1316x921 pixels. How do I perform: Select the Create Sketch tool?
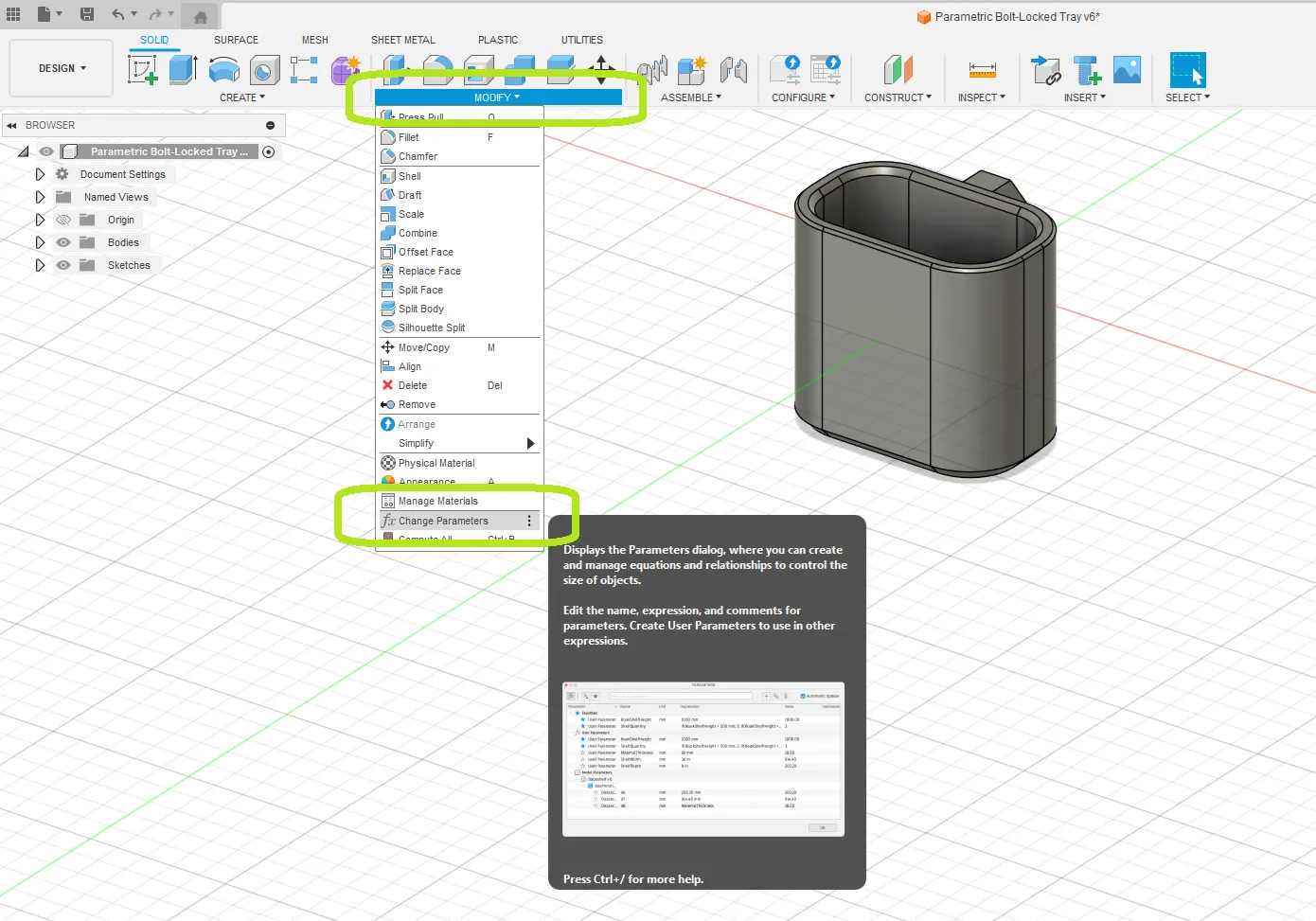click(144, 69)
